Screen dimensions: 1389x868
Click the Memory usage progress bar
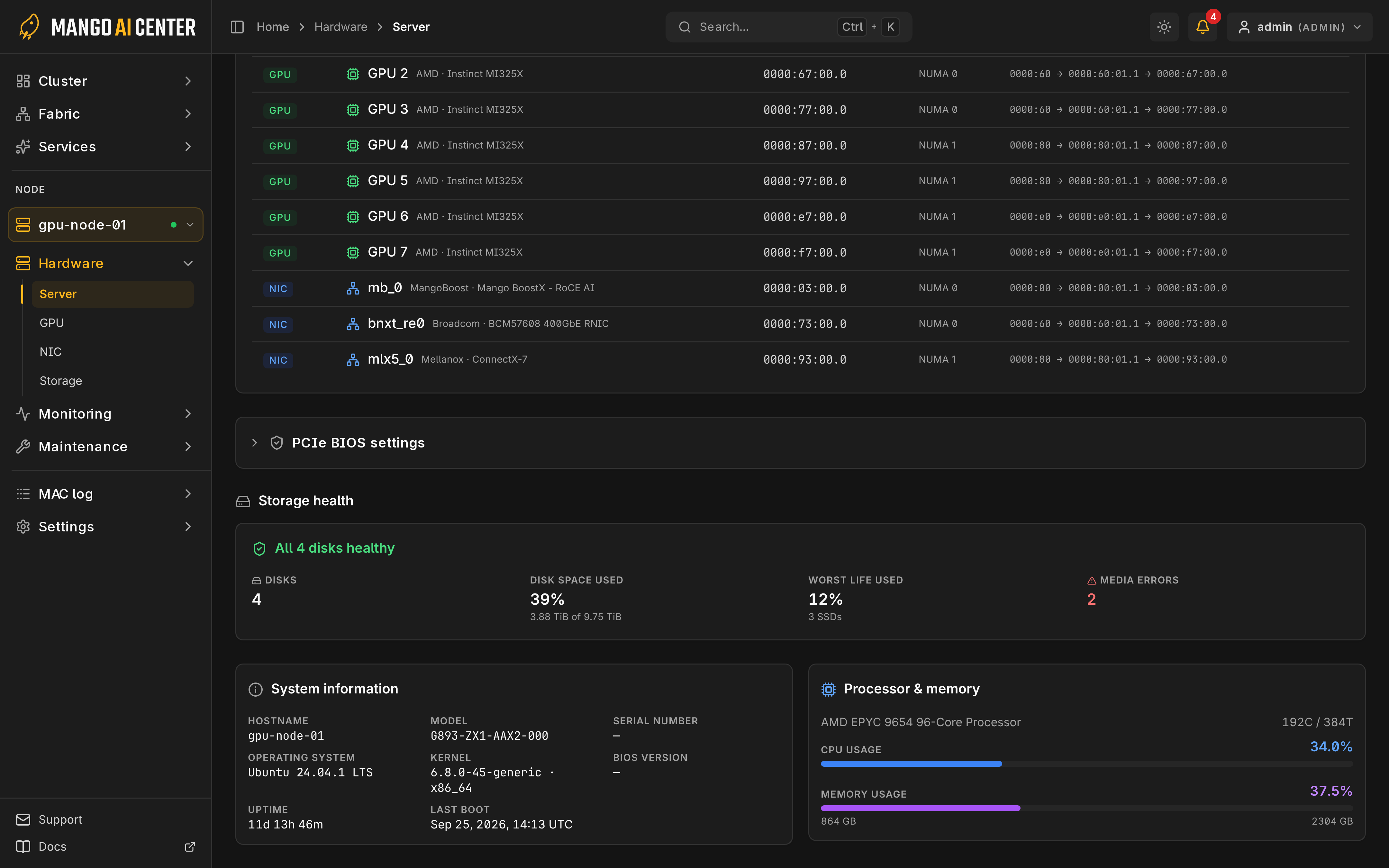[x=1086, y=808]
